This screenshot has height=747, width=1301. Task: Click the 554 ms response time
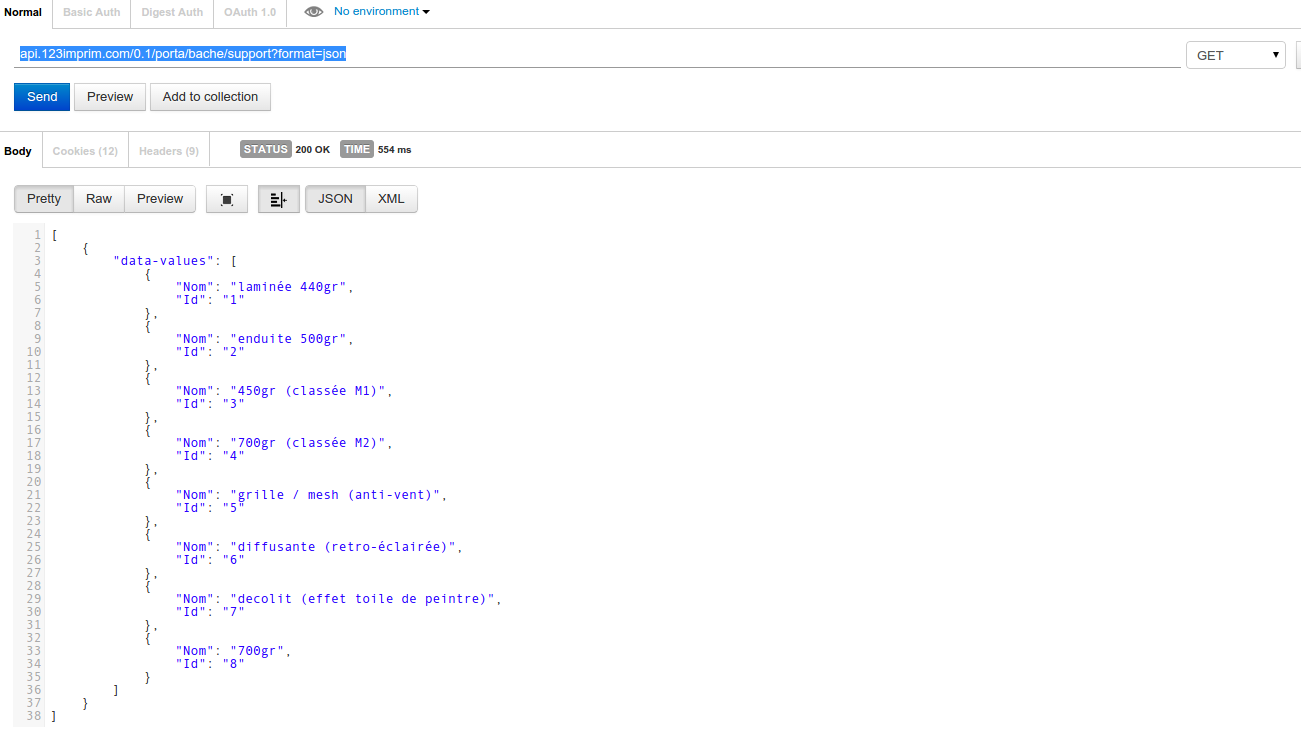(395, 150)
